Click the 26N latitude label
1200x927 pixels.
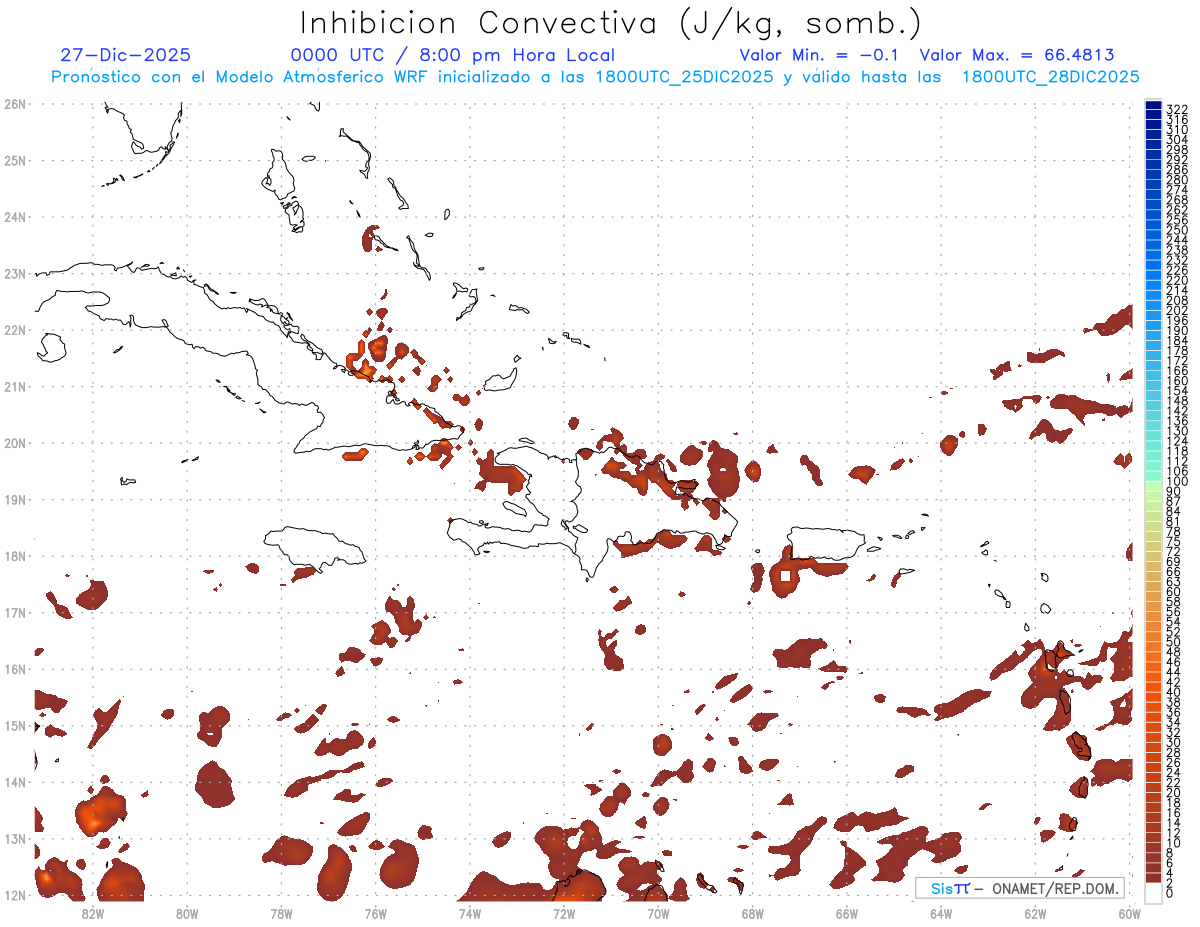click(x=14, y=104)
